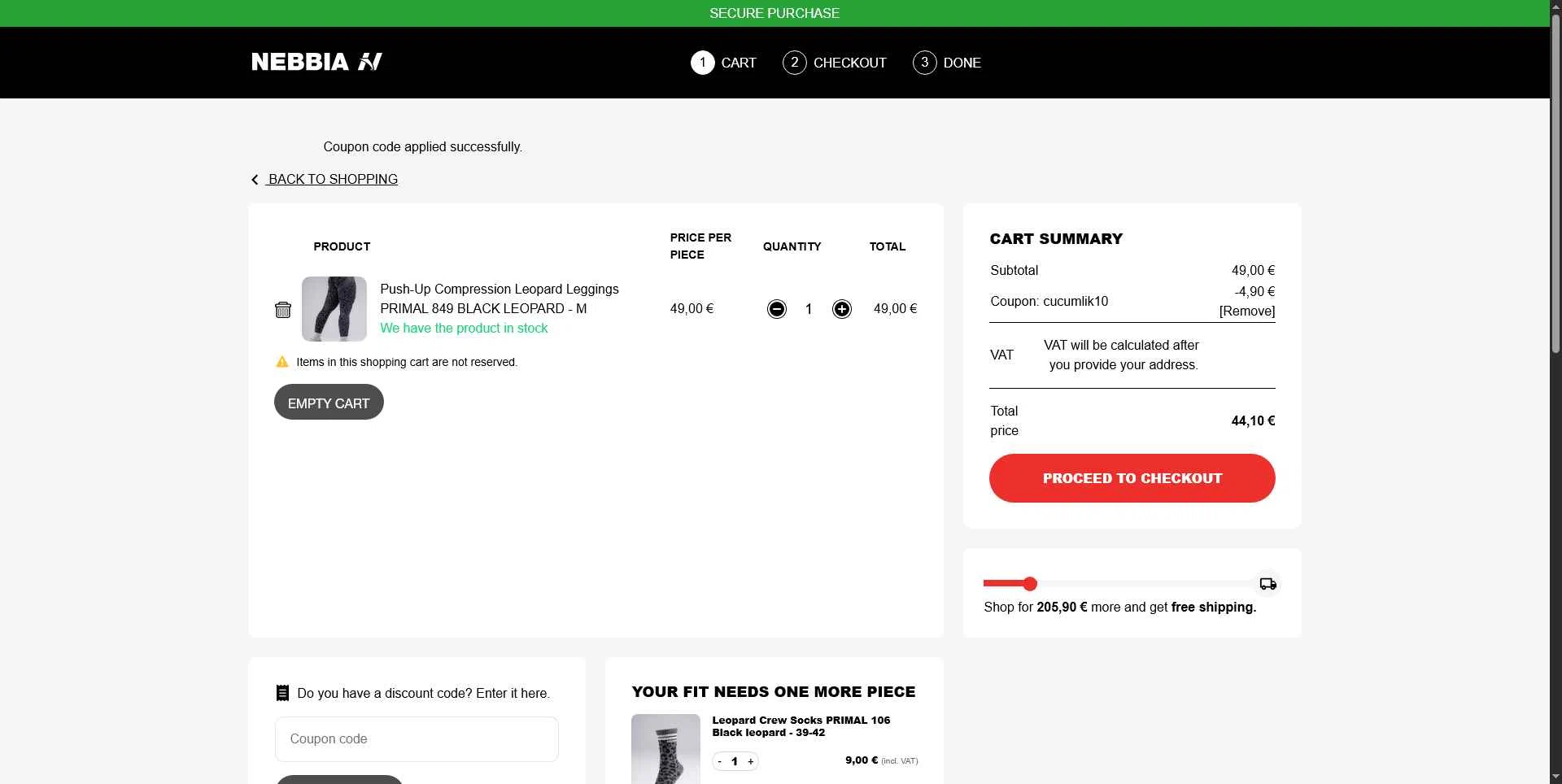Click the PRODUCT column header
The width and height of the screenshot is (1562, 784).
click(342, 246)
